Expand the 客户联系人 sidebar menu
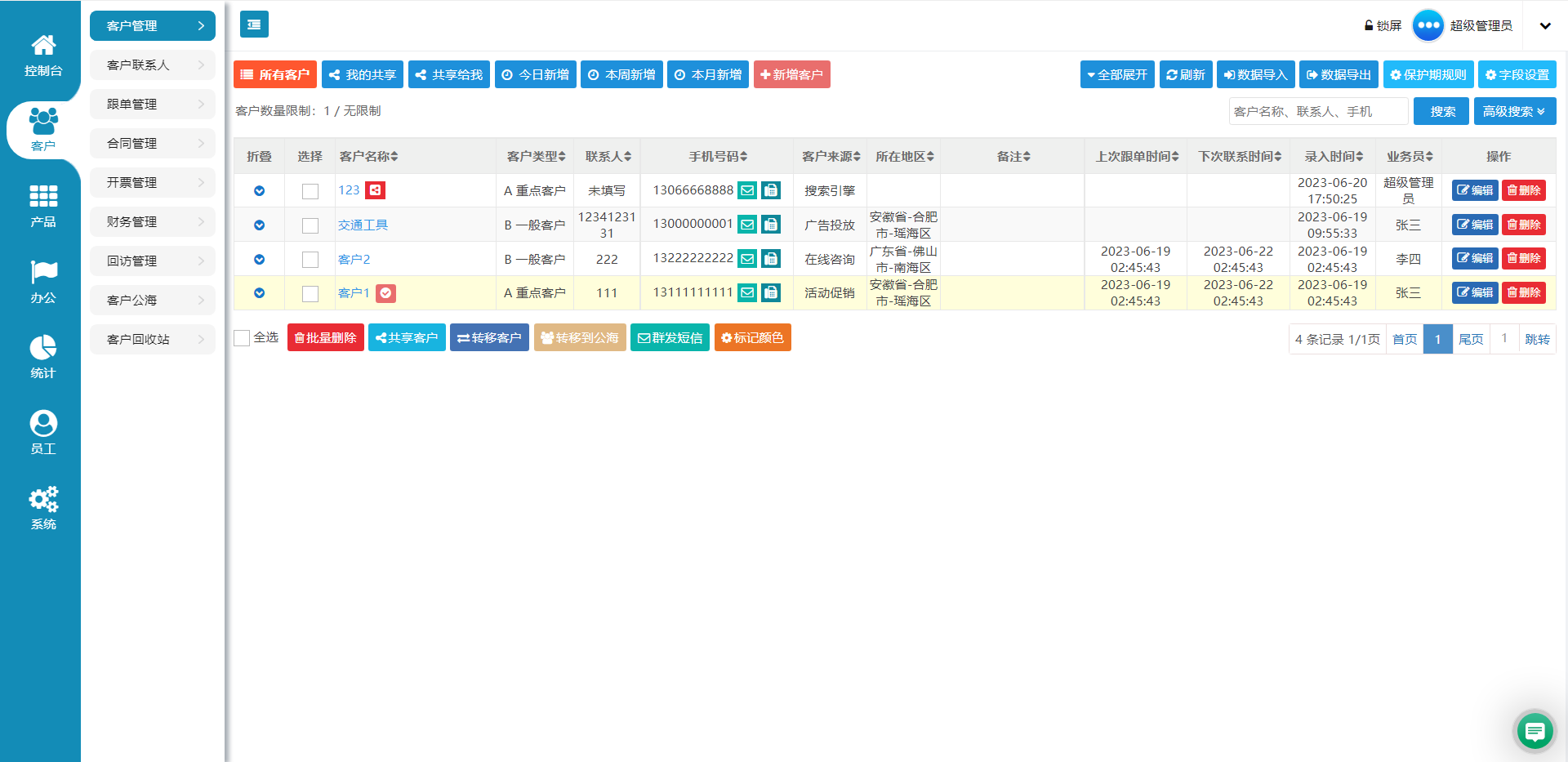Viewport: 1568px width, 762px height. click(153, 65)
